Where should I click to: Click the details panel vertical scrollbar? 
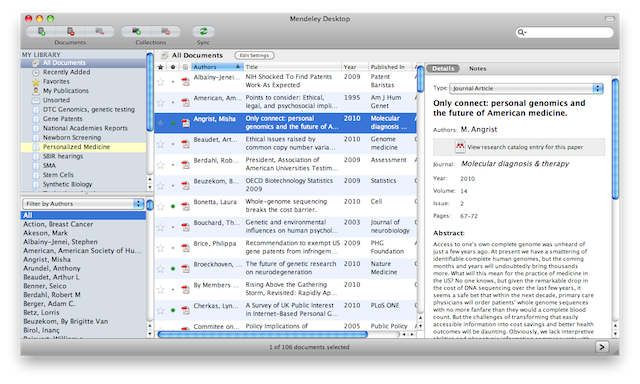(x=615, y=139)
